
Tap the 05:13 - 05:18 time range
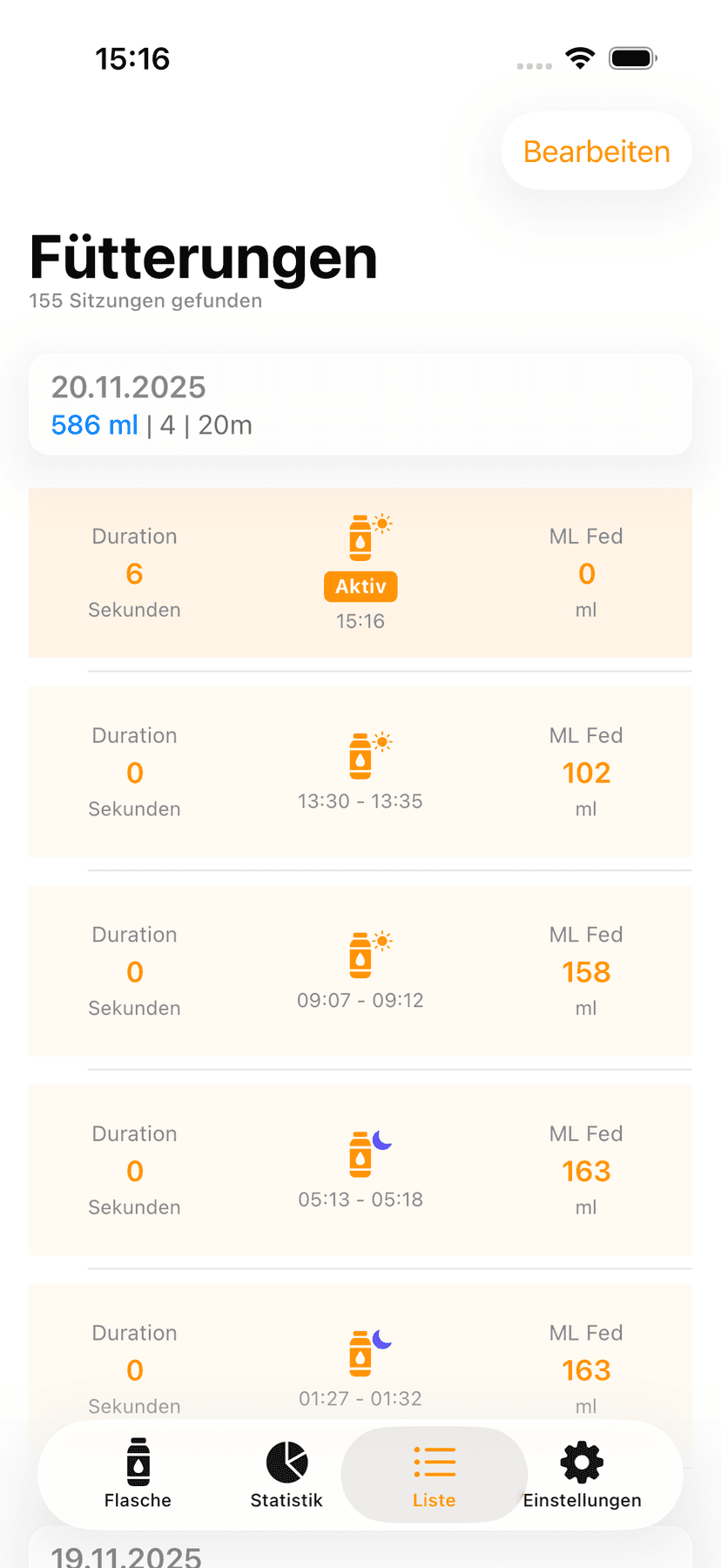[x=360, y=1200]
